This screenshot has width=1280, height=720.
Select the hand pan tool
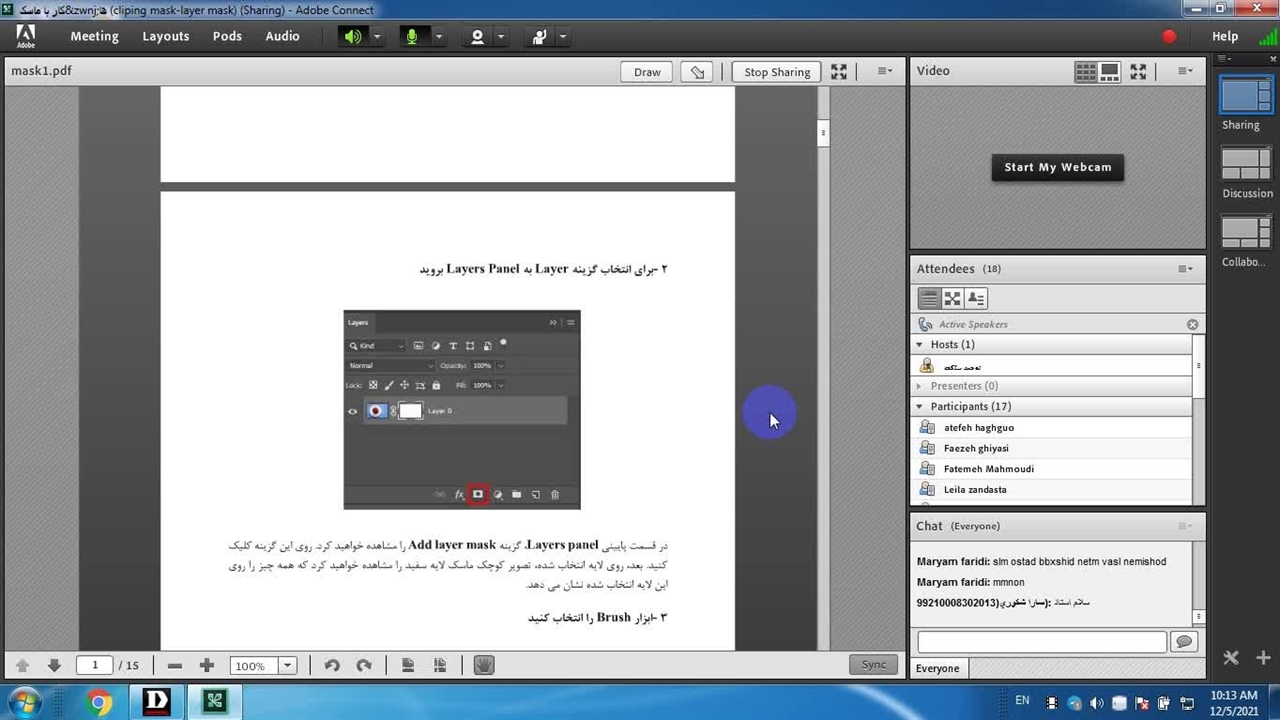click(x=484, y=665)
